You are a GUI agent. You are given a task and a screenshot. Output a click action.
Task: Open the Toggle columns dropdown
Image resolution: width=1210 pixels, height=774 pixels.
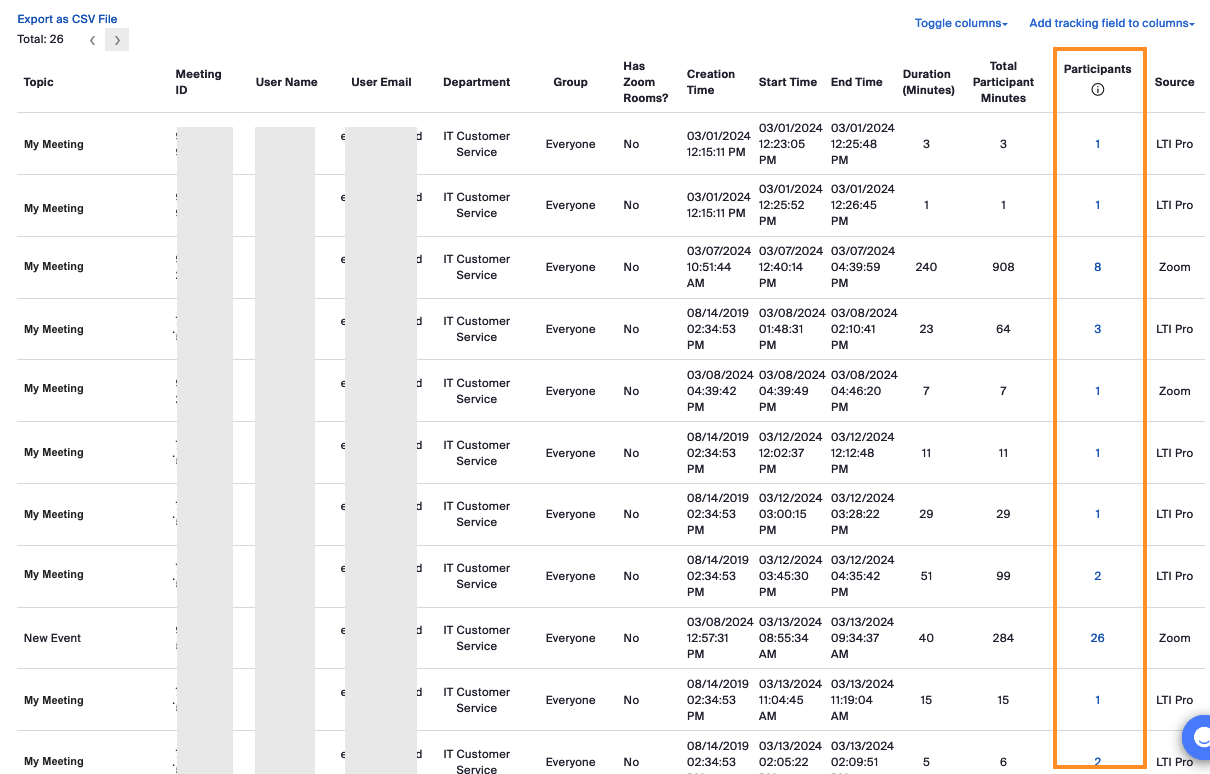(960, 23)
